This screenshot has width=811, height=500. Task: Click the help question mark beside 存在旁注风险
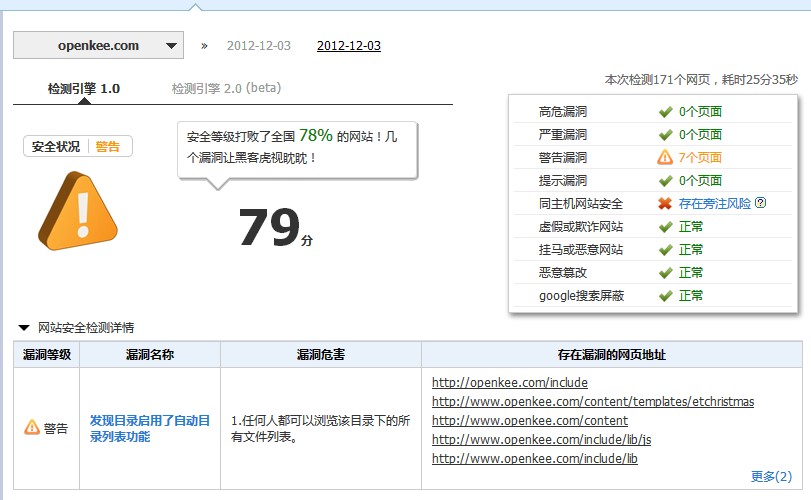point(760,203)
